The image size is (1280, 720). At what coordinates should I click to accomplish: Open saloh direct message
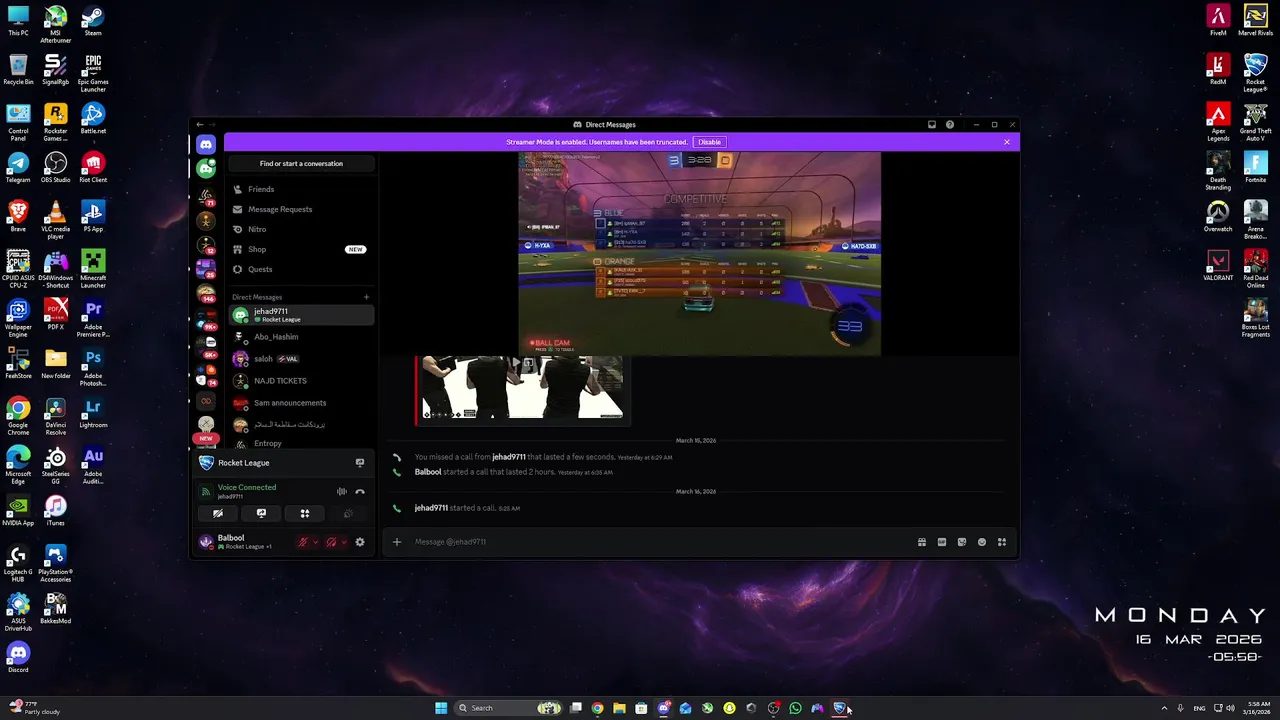pos(301,359)
